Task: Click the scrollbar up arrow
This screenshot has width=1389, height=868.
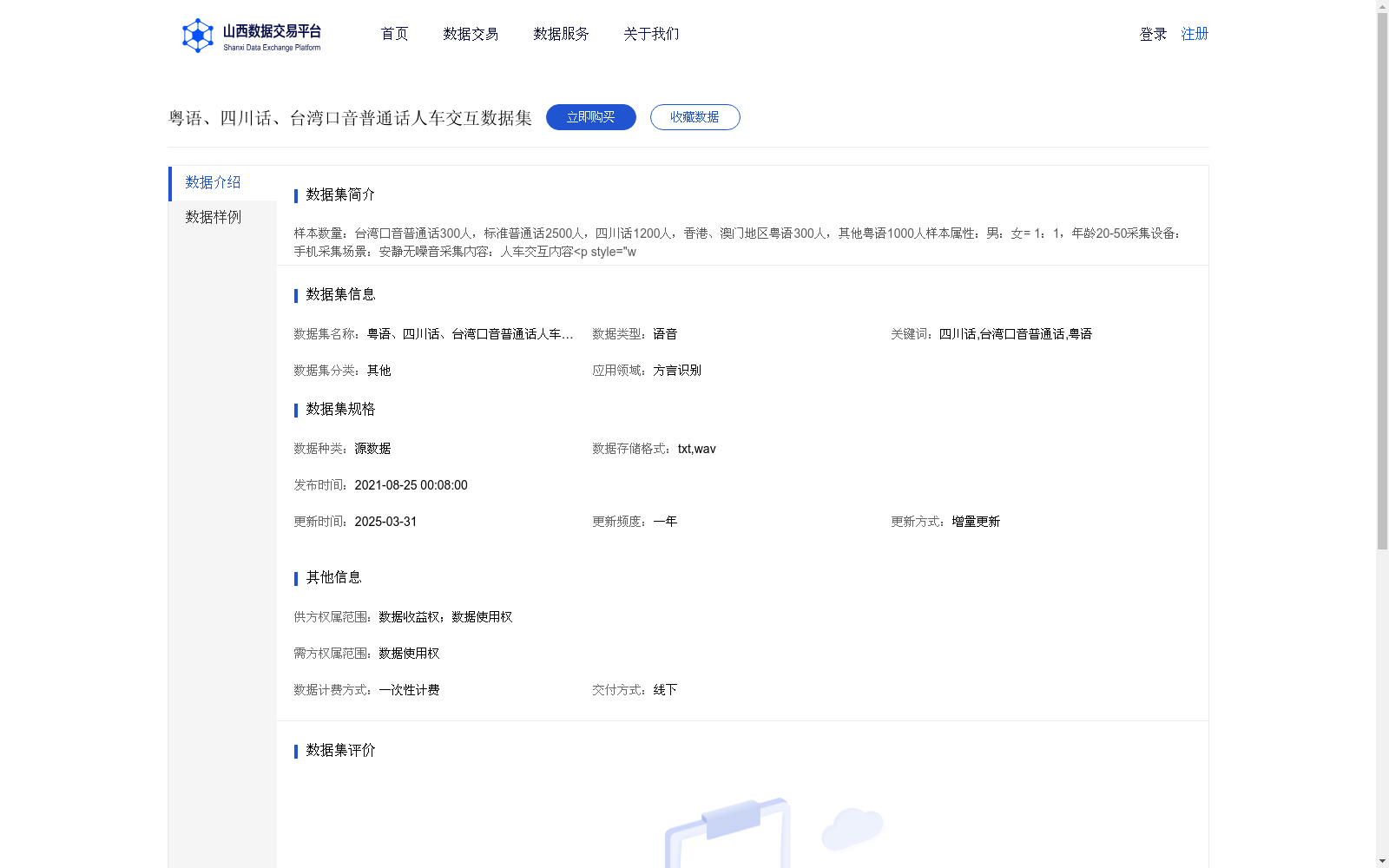Action: 1382,6
